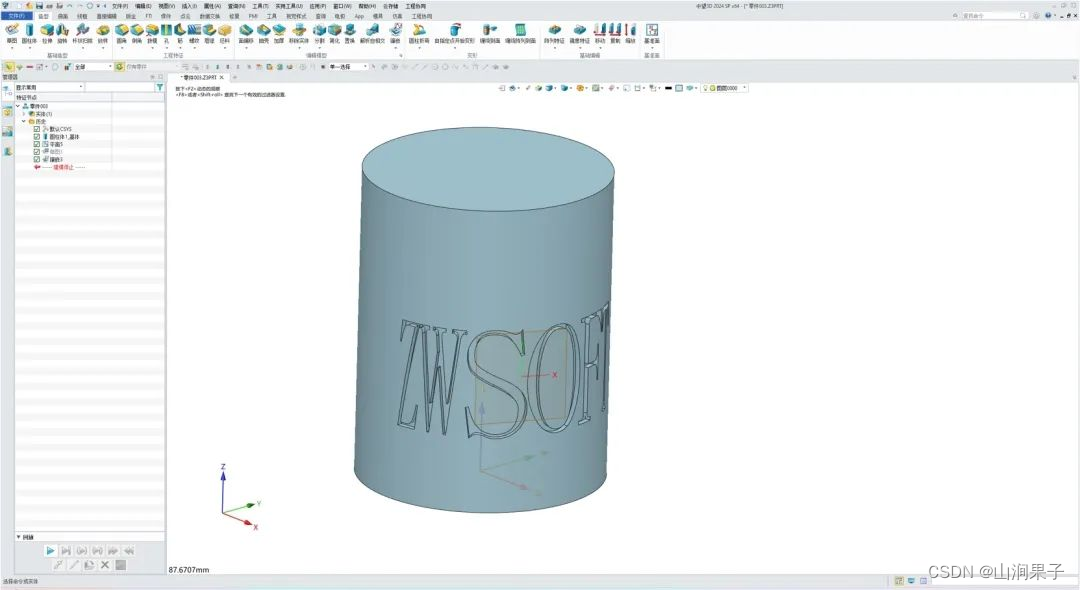
Task: Play the history replay
Action: click(50, 551)
